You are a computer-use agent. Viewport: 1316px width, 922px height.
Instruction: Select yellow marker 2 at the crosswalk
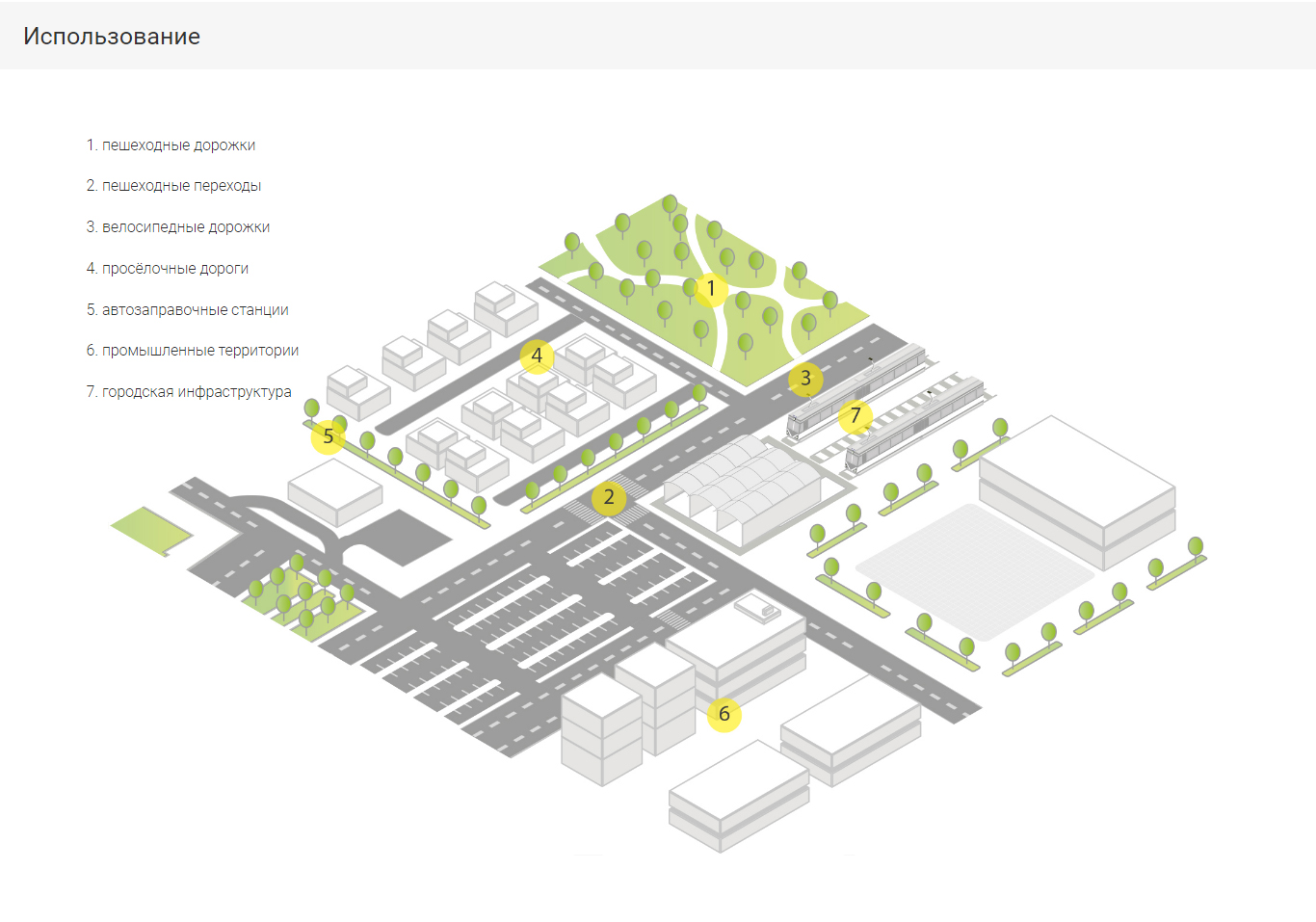coord(609,498)
